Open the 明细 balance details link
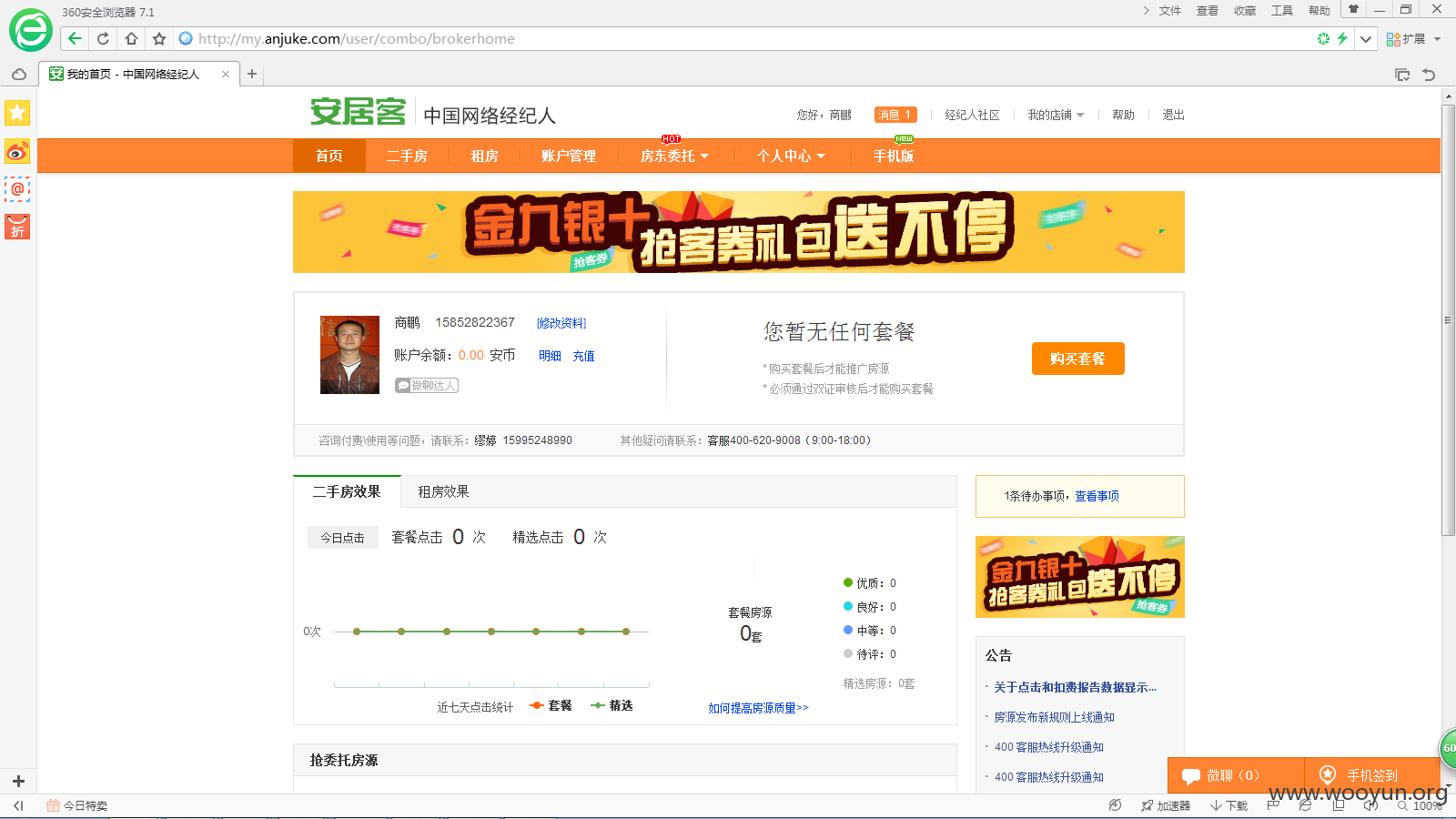Viewport: 1456px width, 819px height. [550, 356]
